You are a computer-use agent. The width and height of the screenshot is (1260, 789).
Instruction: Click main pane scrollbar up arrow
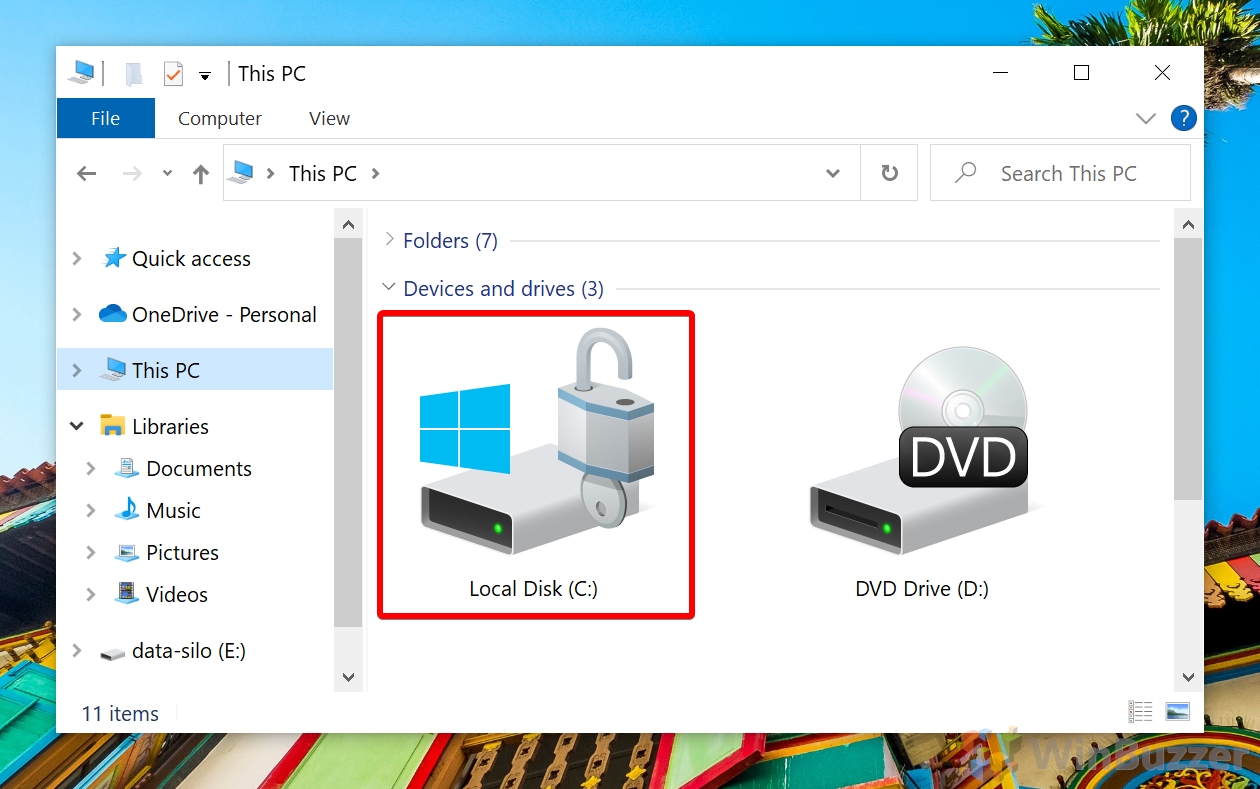tap(1188, 225)
